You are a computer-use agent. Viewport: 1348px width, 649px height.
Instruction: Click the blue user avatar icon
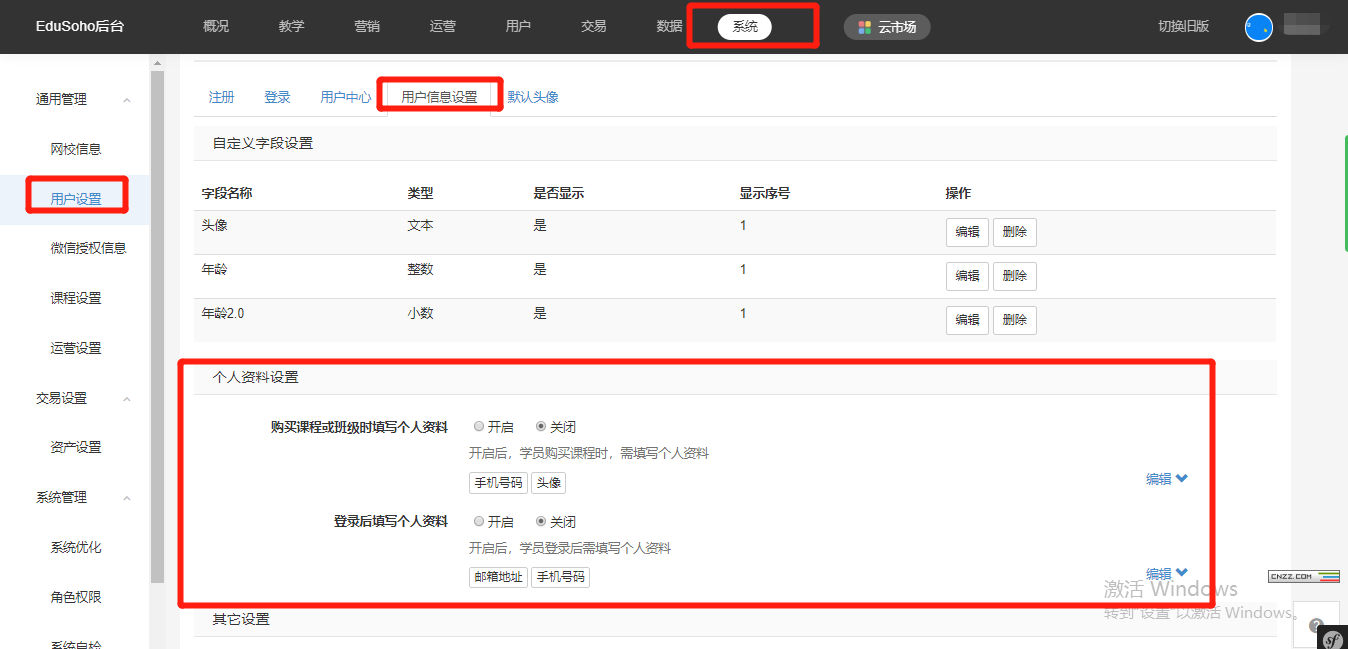(1258, 27)
